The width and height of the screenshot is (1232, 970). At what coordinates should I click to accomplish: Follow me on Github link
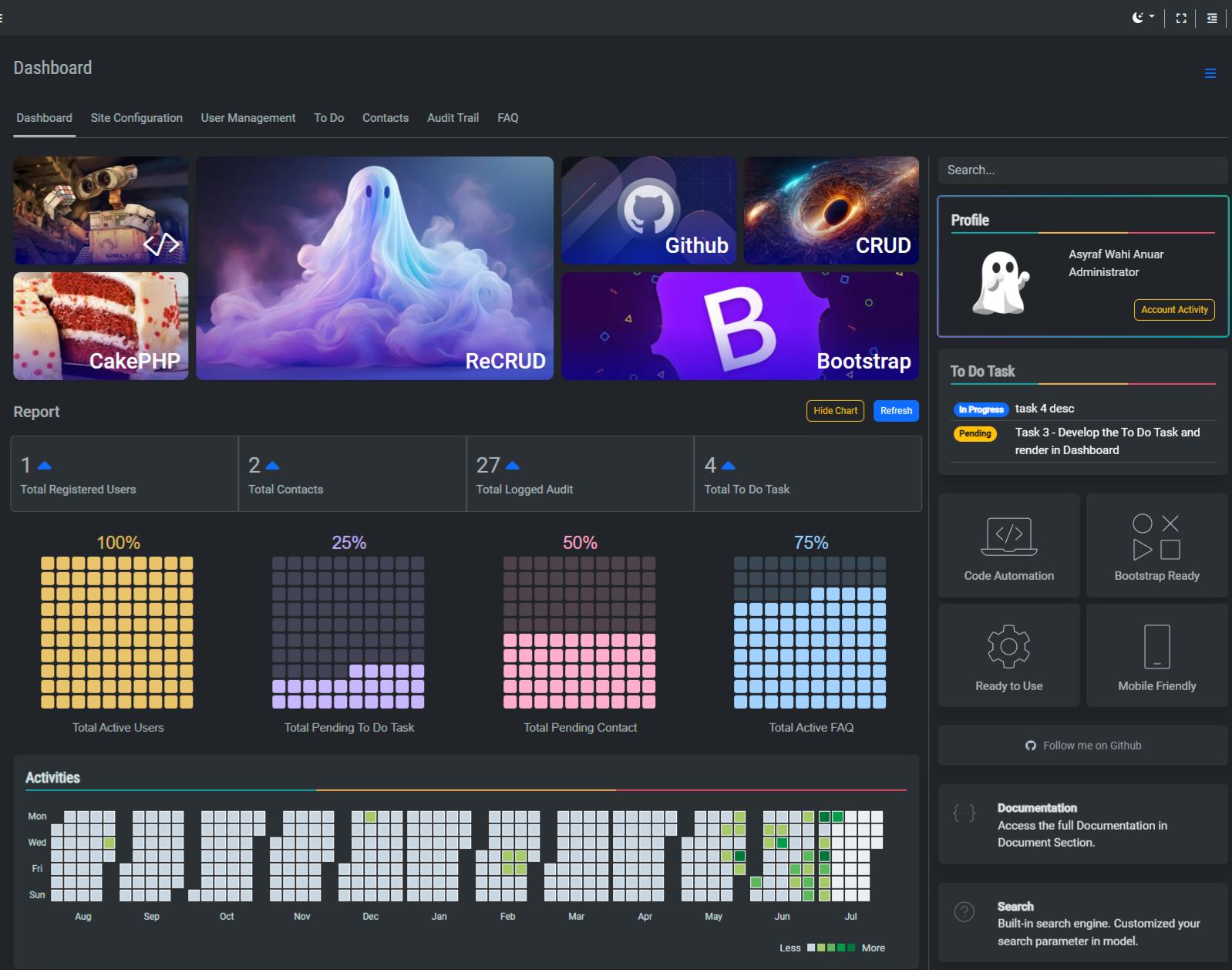(x=1083, y=746)
